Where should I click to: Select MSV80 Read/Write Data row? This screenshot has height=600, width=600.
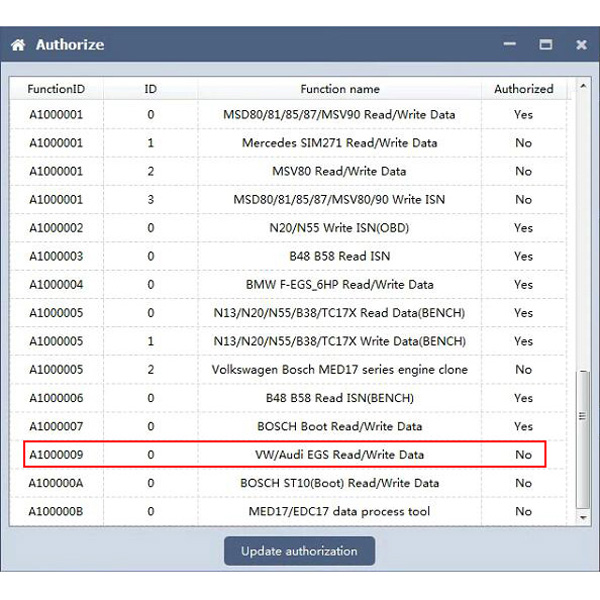click(288, 171)
